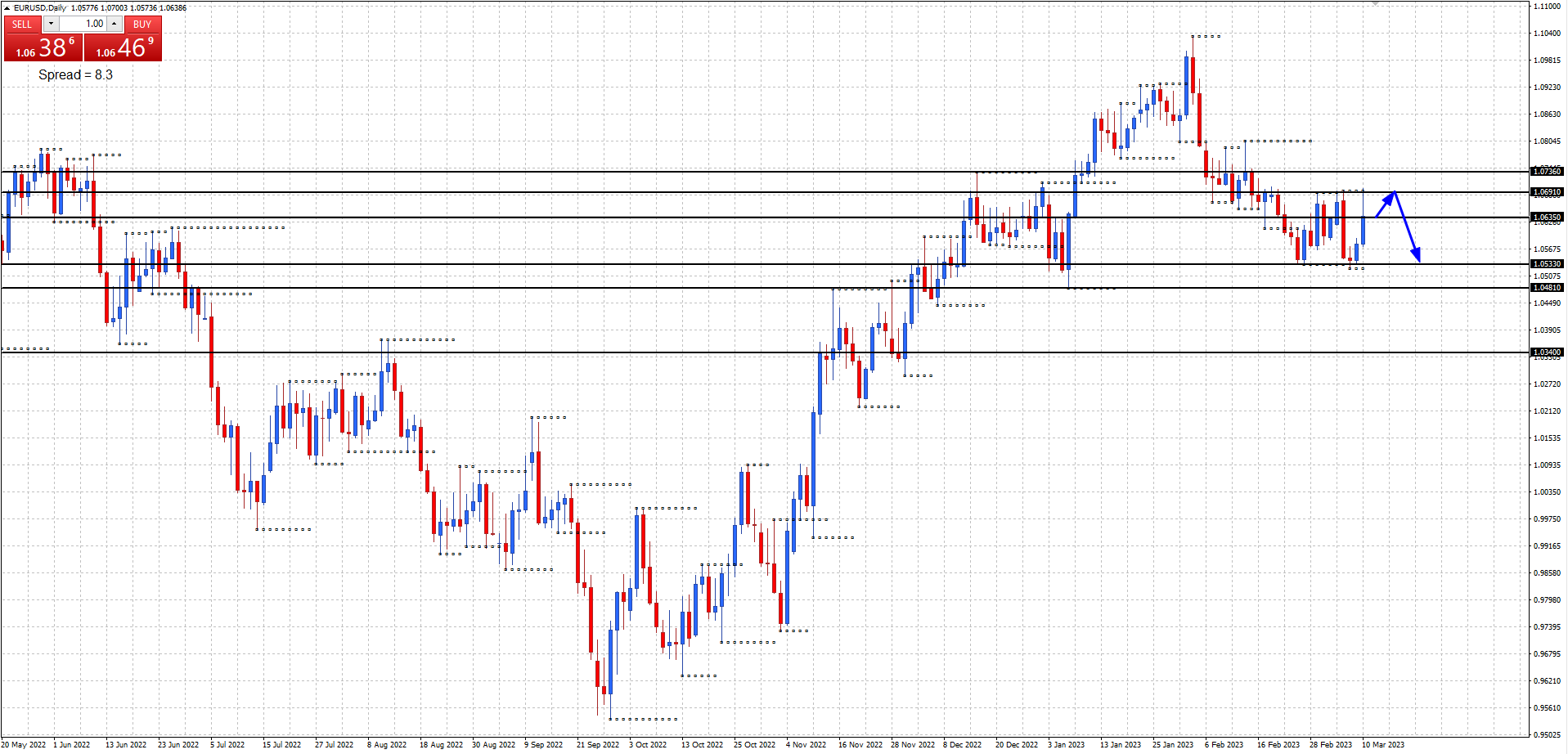Select the 1.06910 horizontal line price label
The height and width of the screenshot is (754, 1568).
(1546, 192)
